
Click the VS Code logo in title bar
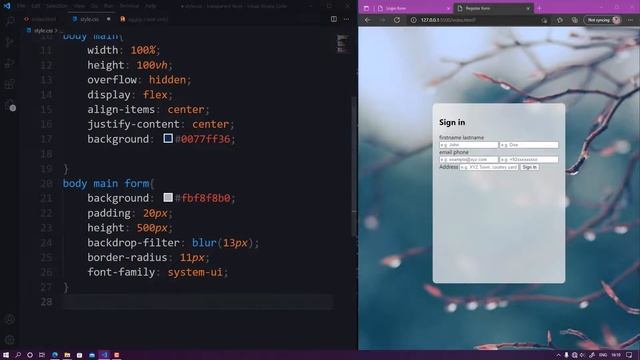coord(7,6)
